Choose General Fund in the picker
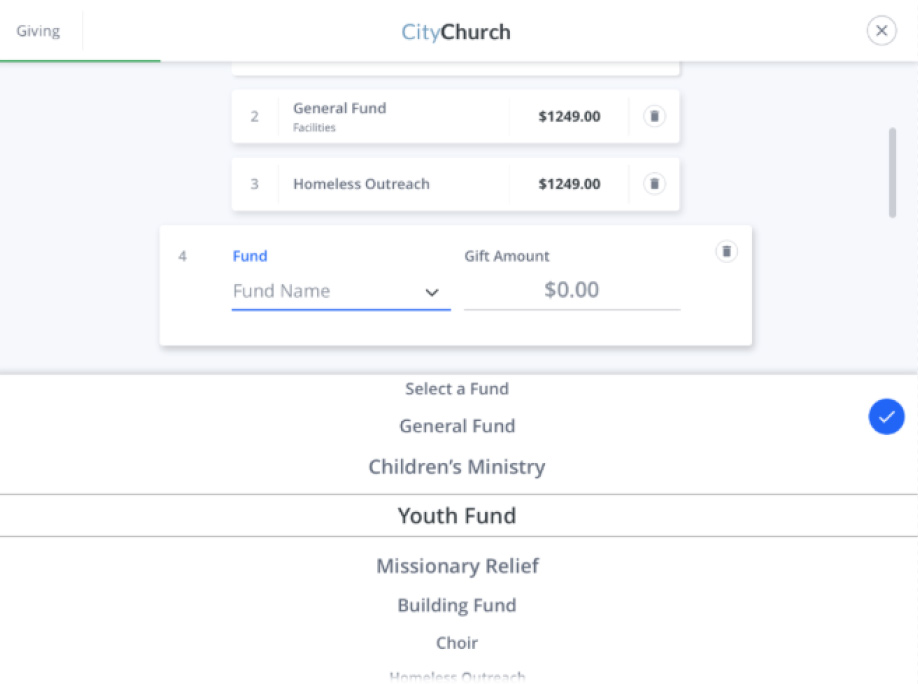 coord(457,426)
